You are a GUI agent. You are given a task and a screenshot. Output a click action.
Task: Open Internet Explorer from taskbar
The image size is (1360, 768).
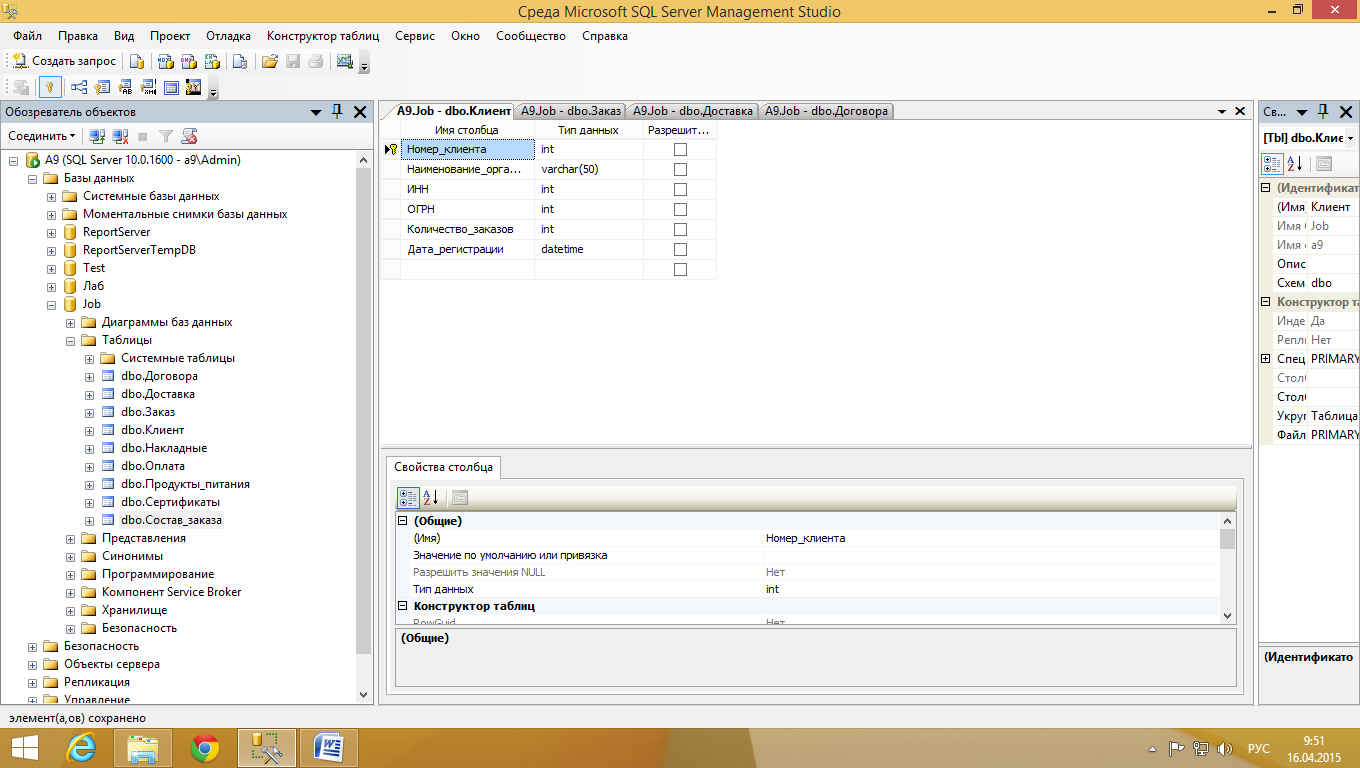coord(82,747)
